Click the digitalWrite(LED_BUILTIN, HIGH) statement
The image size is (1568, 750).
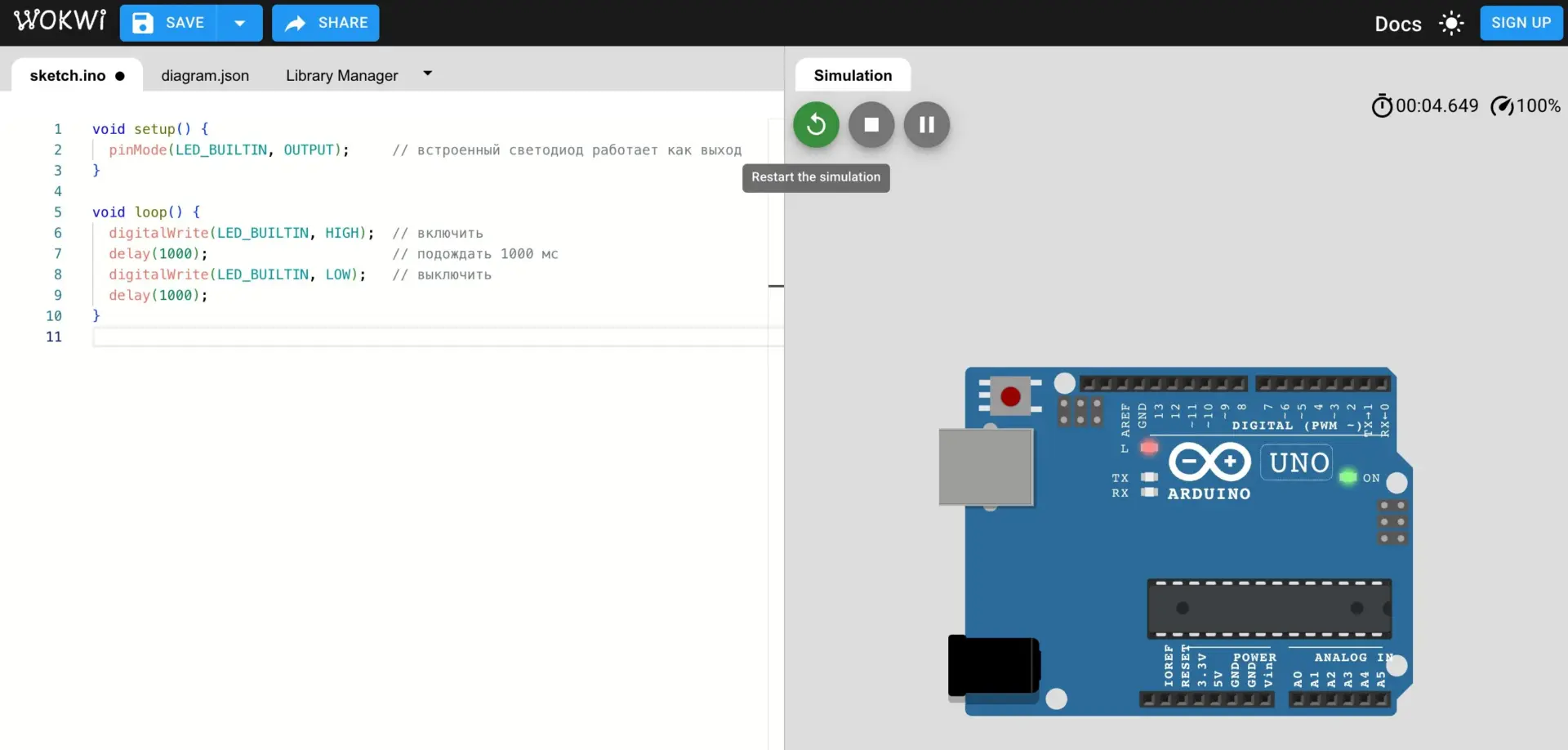point(242,234)
